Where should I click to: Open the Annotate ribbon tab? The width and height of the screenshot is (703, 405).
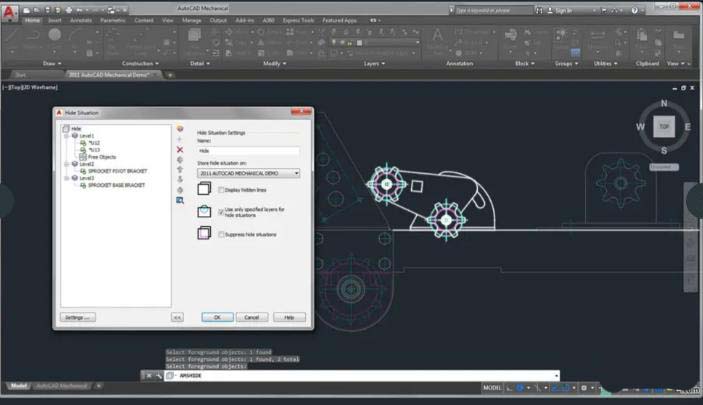click(x=81, y=20)
